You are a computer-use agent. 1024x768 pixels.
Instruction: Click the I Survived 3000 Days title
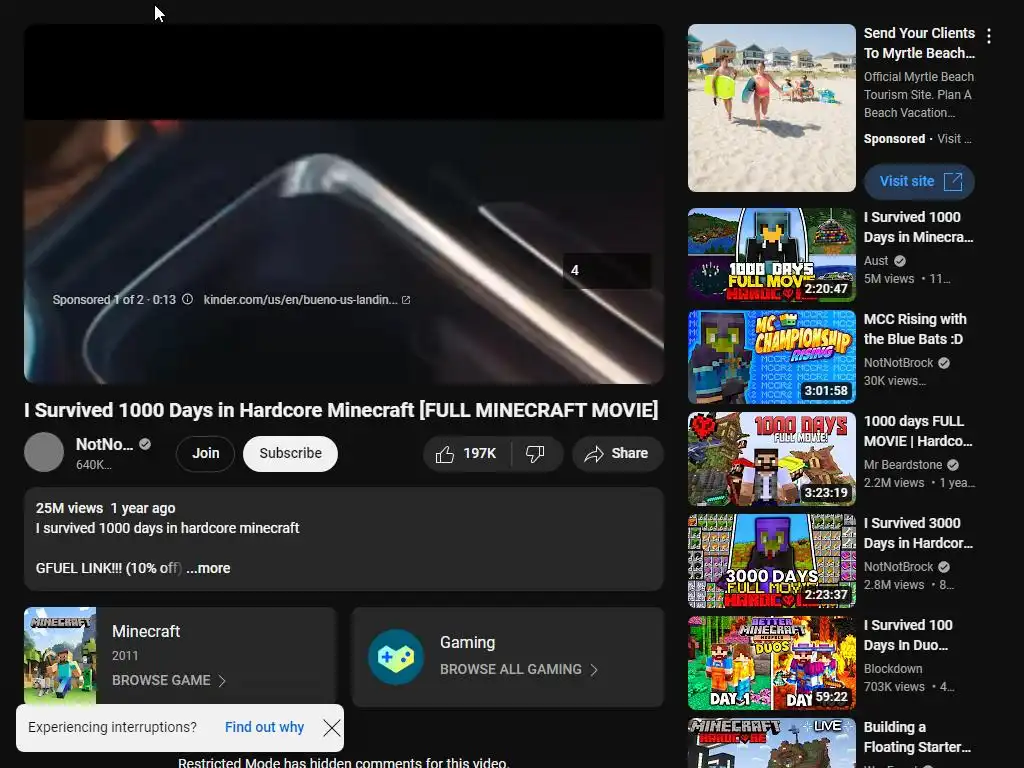pos(918,533)
